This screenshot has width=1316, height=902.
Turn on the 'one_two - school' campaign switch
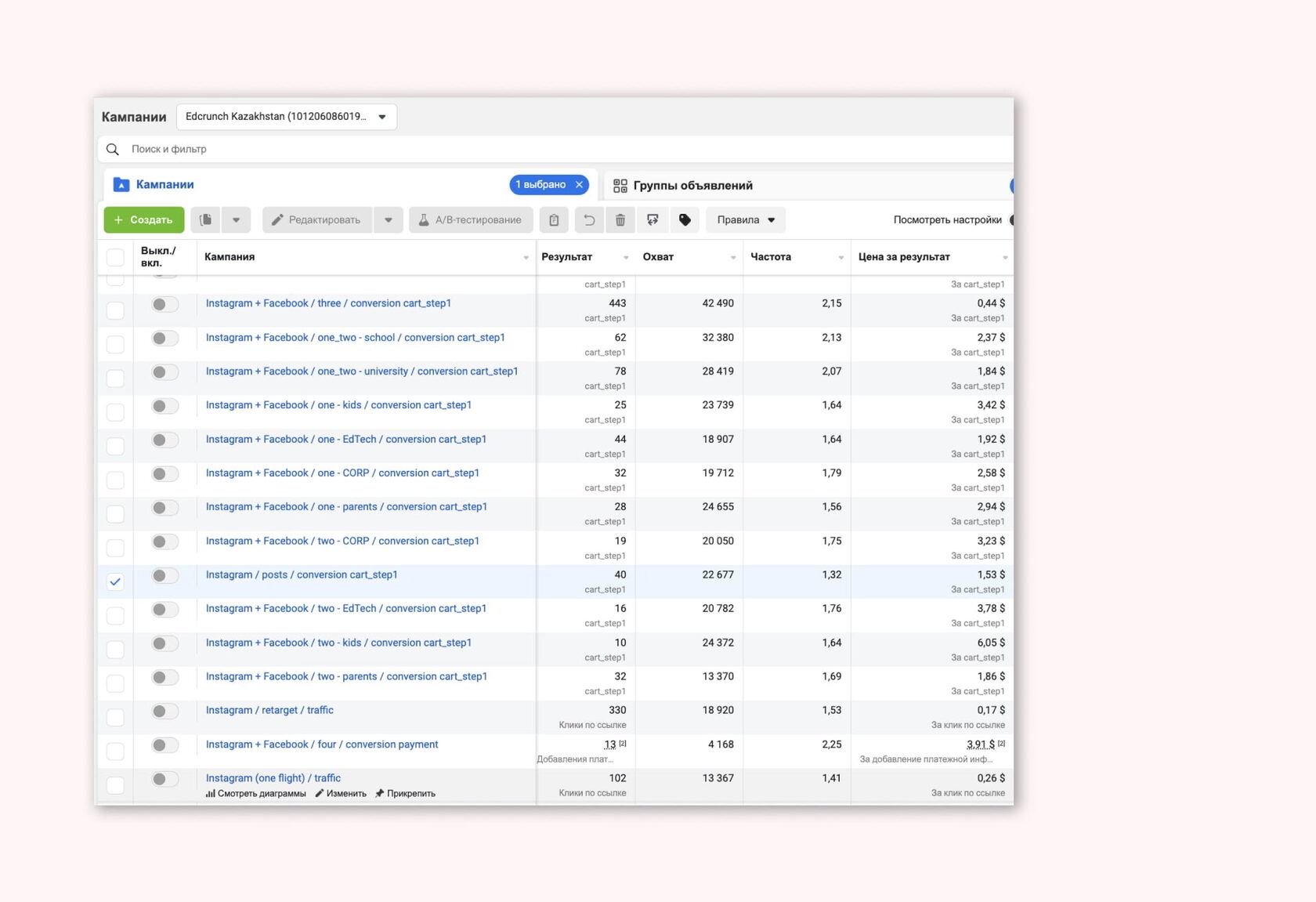pos(164,339)
